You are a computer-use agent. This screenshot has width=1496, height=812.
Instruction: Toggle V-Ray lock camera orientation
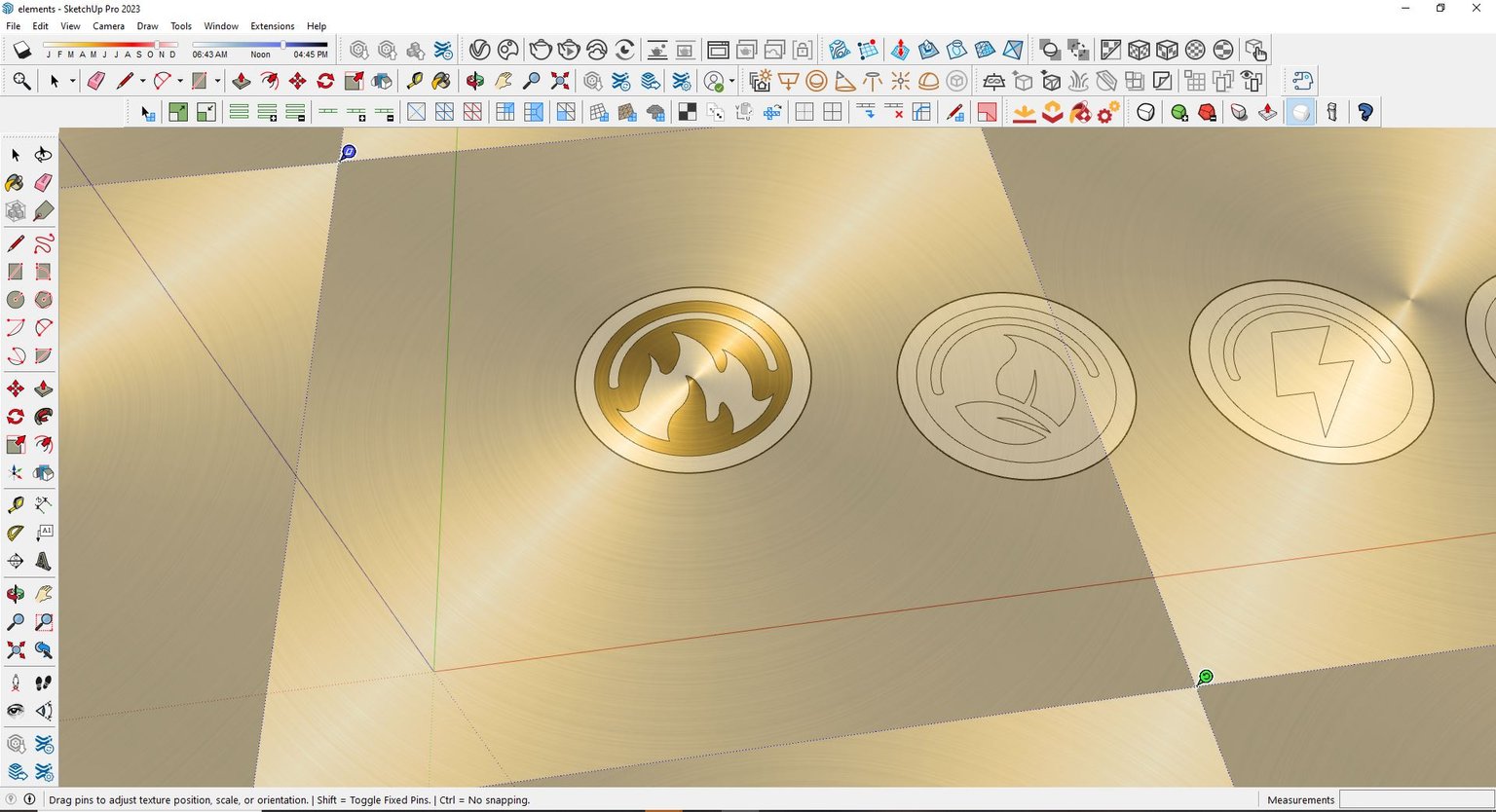point(803,50)
